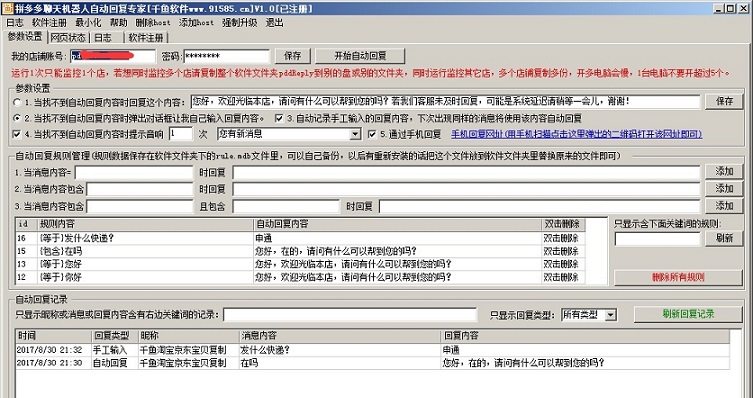Click 添加 button for rule 2
This screenshot has width=753, height=398.
pyautogui.click(x=724, y=189)
